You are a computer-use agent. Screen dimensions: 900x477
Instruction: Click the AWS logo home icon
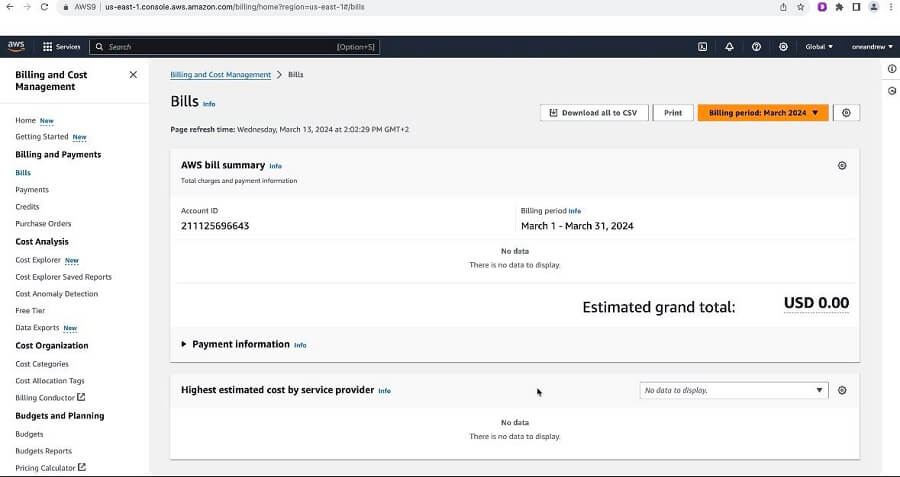[x=16, y=46]
